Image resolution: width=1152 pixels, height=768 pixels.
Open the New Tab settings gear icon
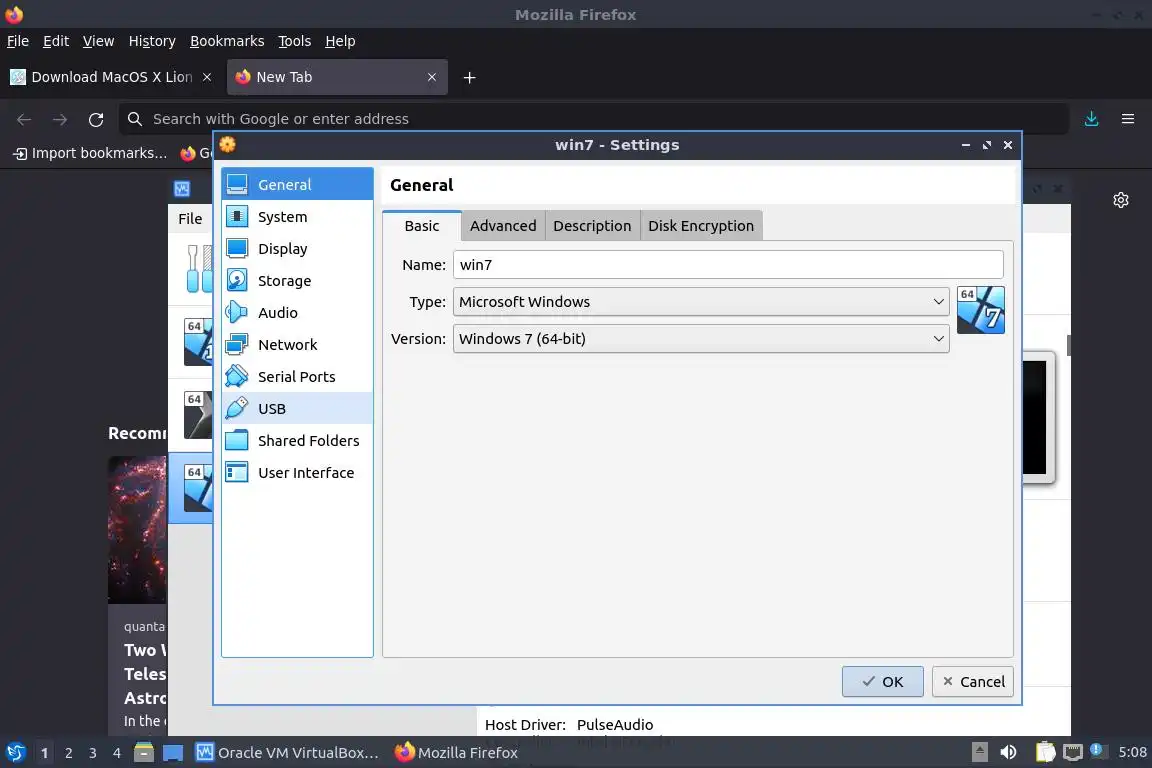pos(1120,200)
